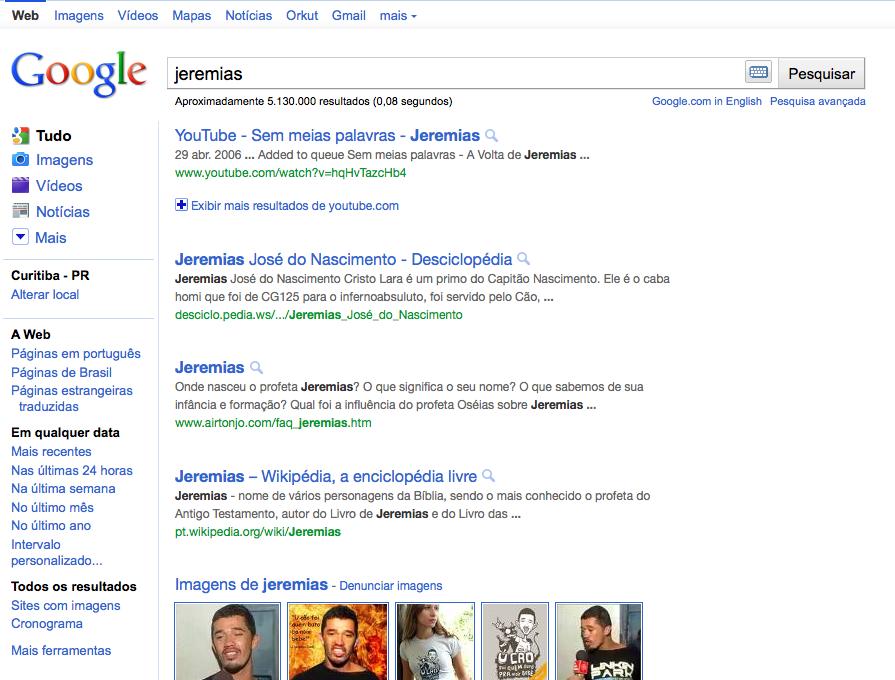Image resolution: width=895 pixels, height=680 pixels.
Task: Filter by 'Páginas em português'
Action: [76, 353]
